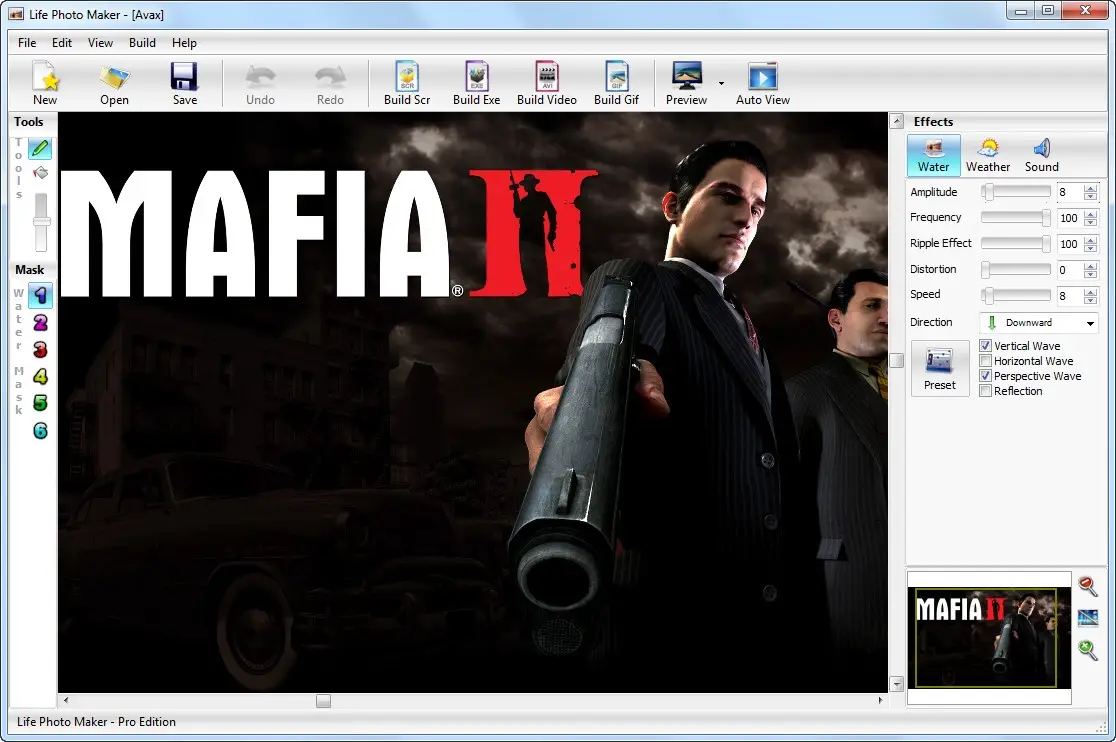
Task: Click canvas horizontal scrollbar right arrow
Action: 880,701
